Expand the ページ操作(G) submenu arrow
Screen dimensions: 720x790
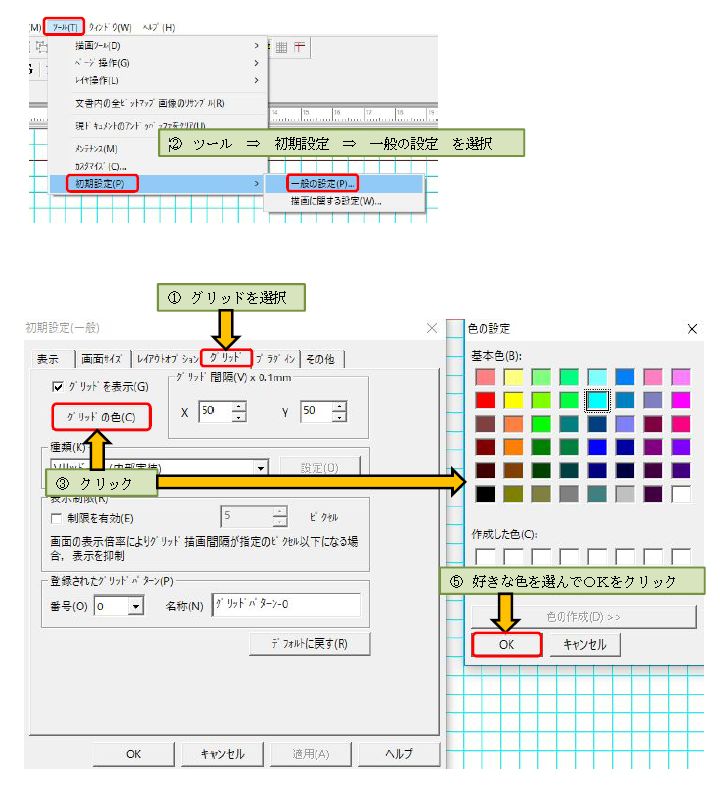pyautogui.click(x=256, y=63)
